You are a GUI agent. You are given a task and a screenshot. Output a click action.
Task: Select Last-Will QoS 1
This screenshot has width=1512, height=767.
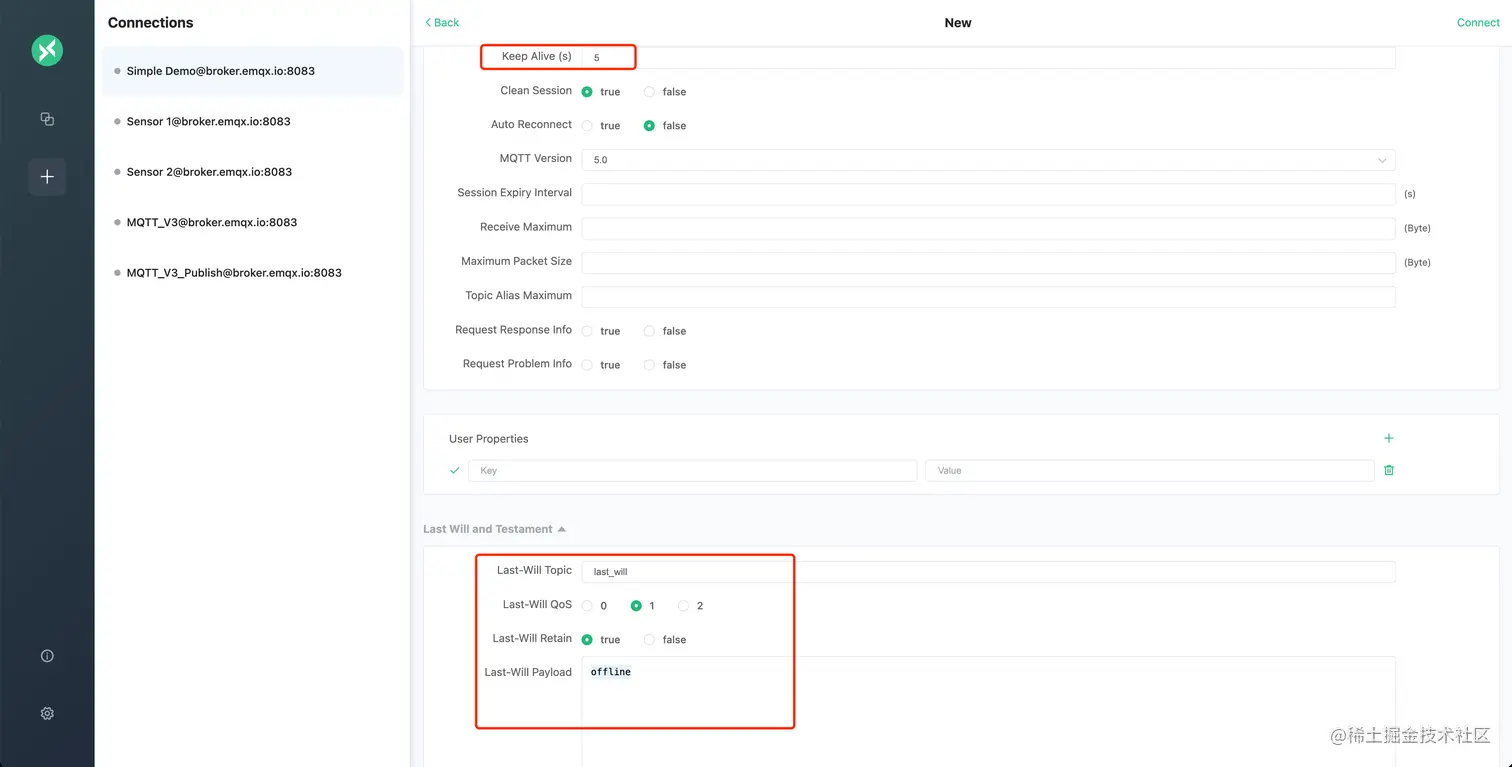coord(636,606)
